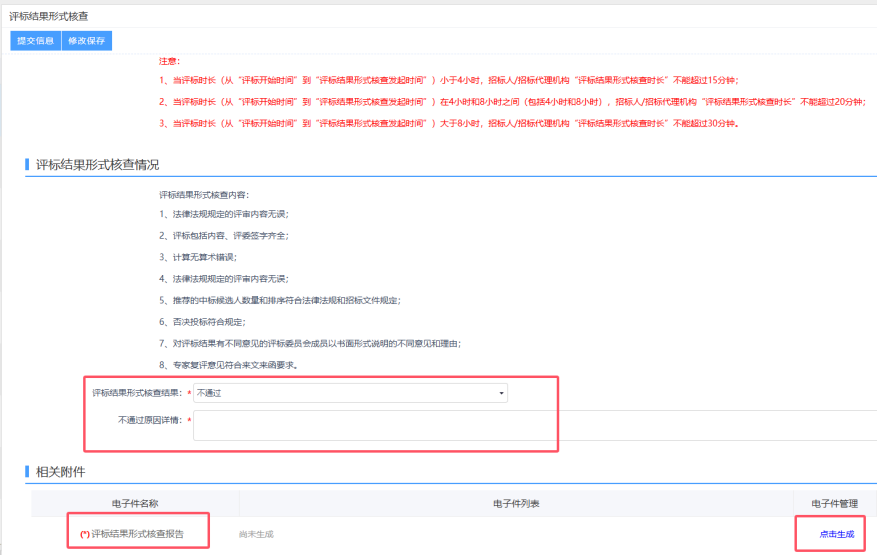Click the dropdown arrow beside 不通过

501,393
